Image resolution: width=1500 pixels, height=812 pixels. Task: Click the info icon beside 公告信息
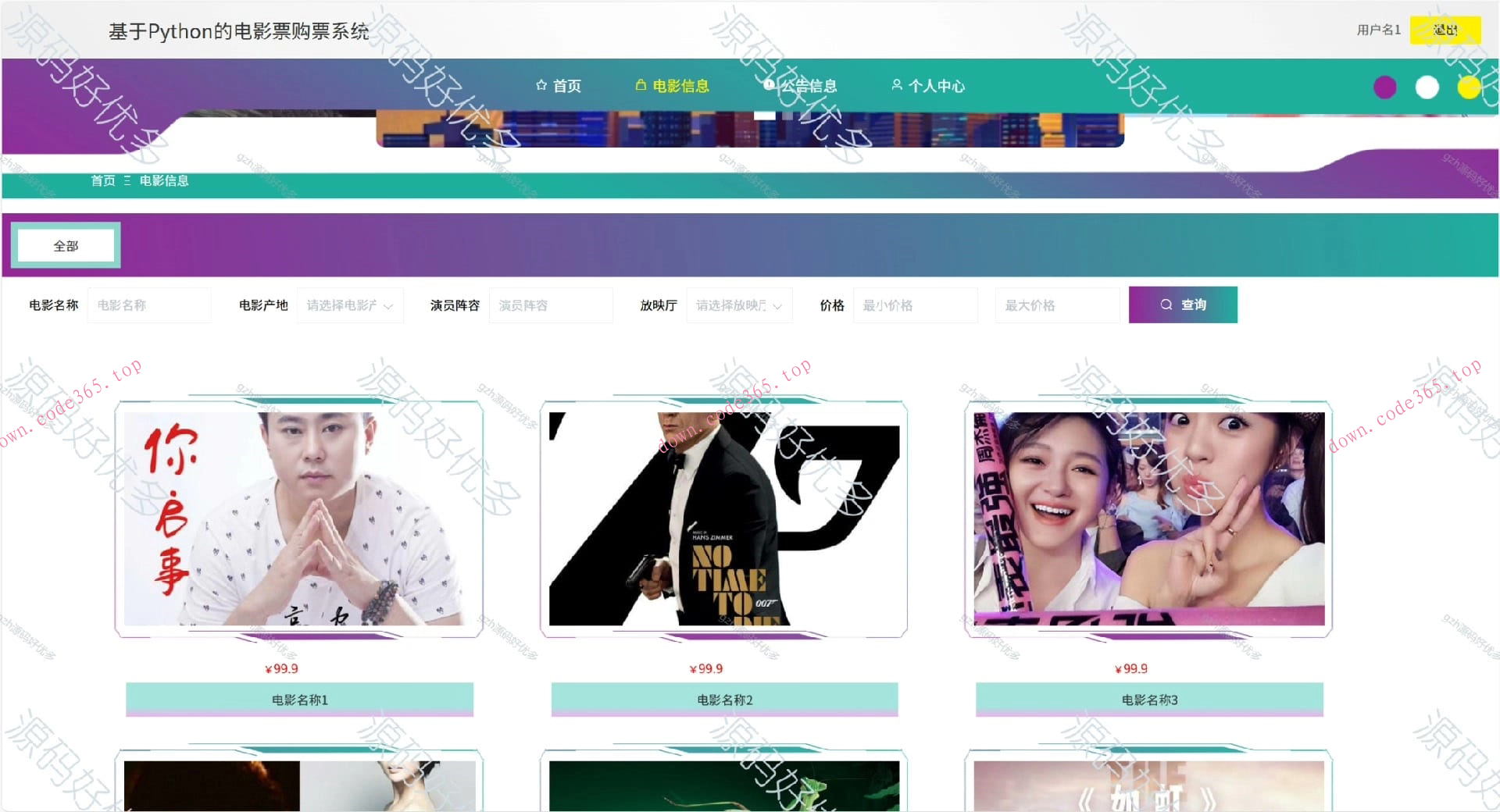click(x=770, y=86)
